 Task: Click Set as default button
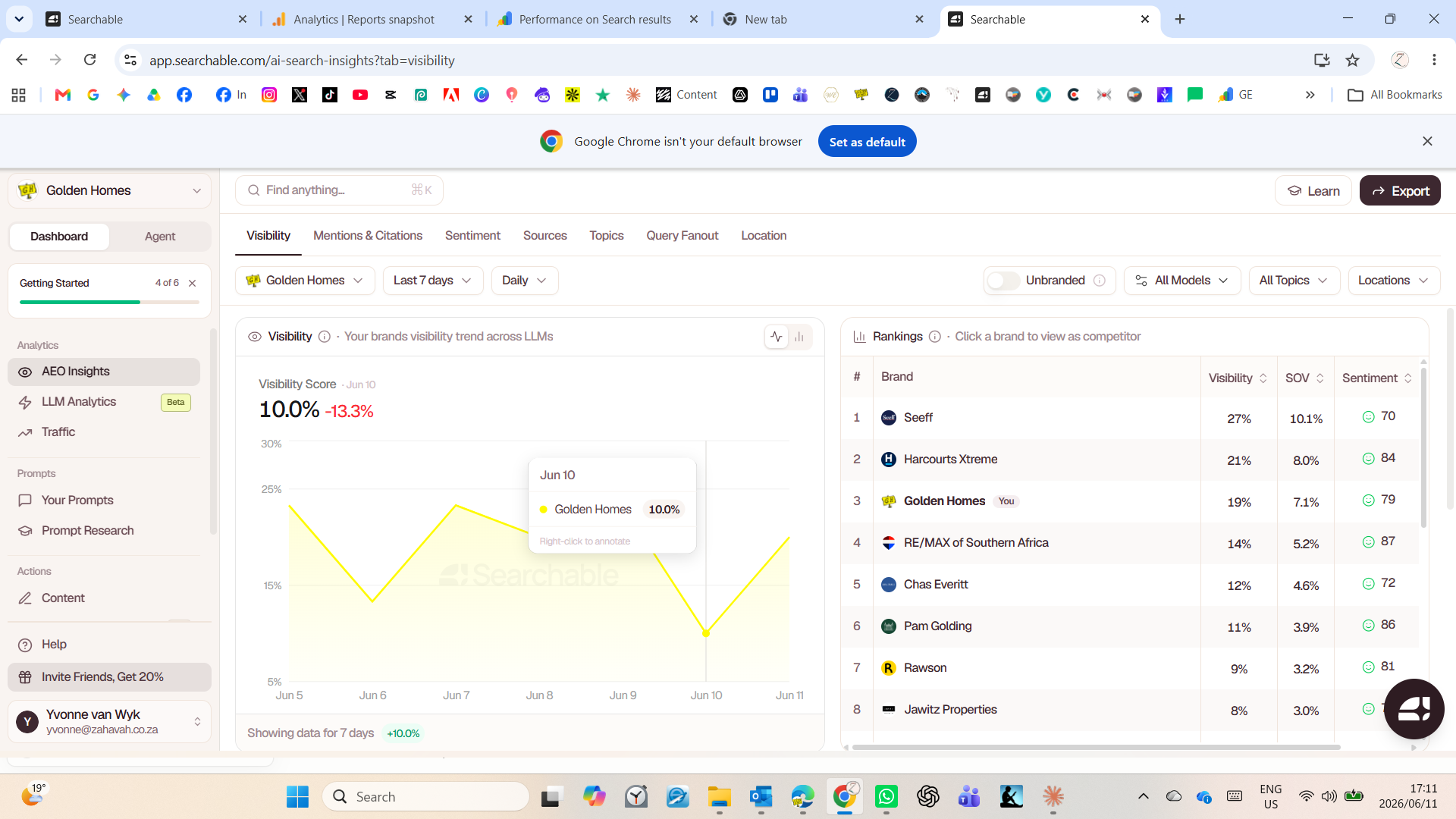[867, 142]
